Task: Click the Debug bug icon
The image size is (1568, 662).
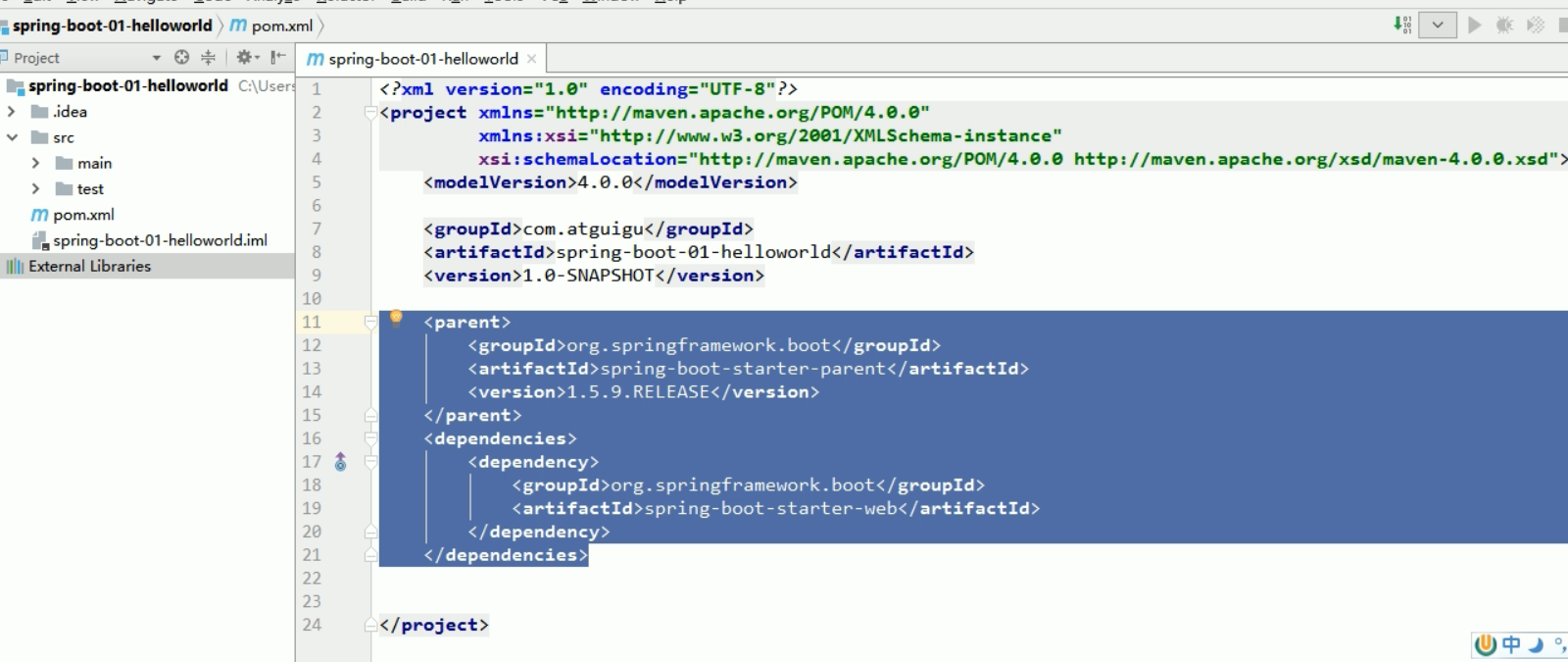Action: (x=1504, y=25)
